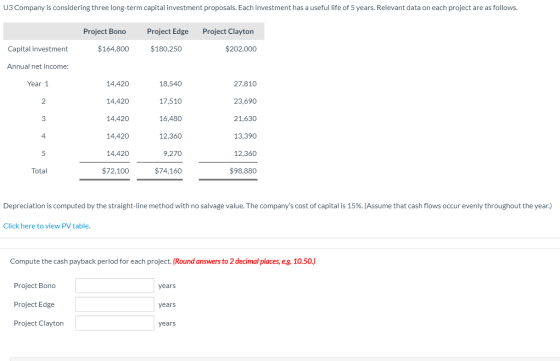Click the 27,810 Year 1 Clayton value

pyautogui.click(x=245, y=84)
